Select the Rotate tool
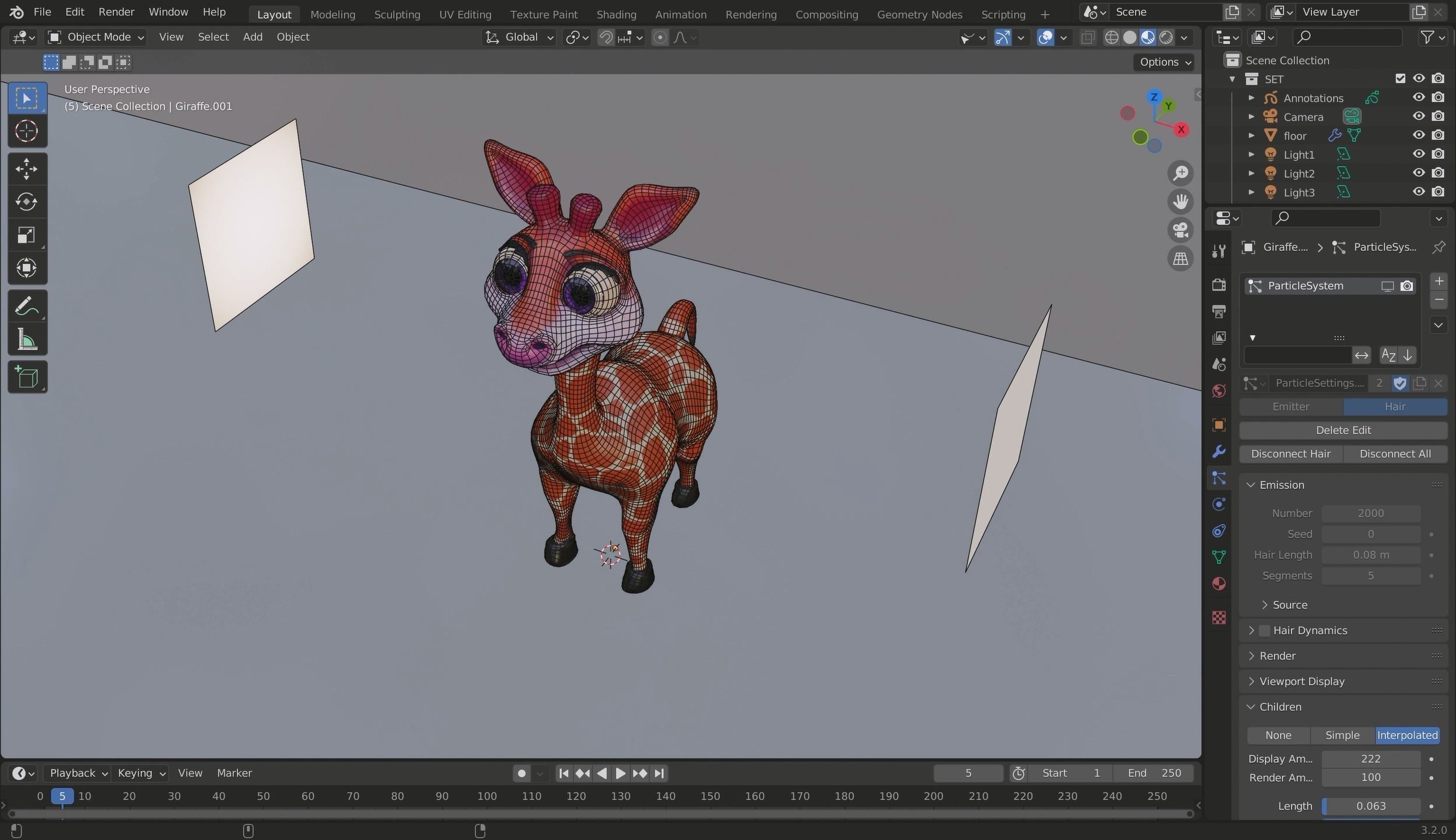The width and height of the screenshot is (1456, 840). point(27,202)
